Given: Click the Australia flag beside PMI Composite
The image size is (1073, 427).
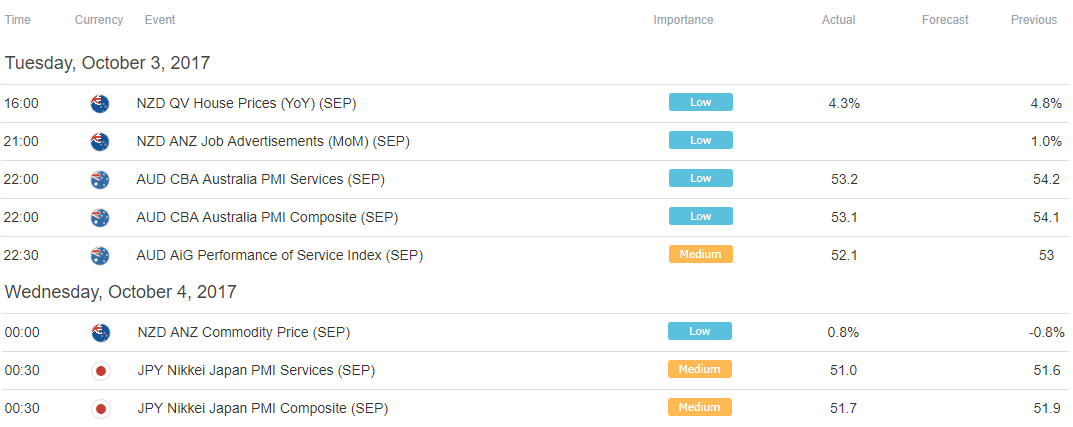Looking at the screenshot, I should pyautogui.click(x=100, y=218).
